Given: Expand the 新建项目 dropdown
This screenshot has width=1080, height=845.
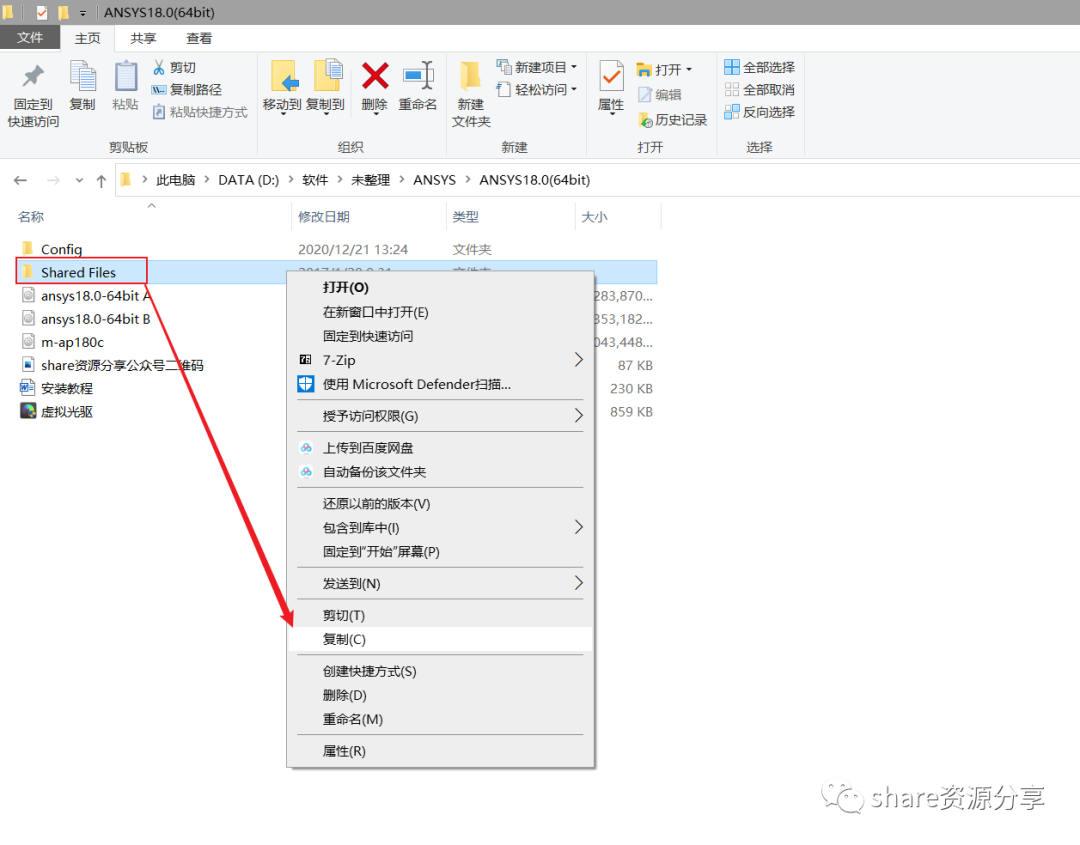Looking at the screenshot, I should pyautogui.click(x=574, y=67).
